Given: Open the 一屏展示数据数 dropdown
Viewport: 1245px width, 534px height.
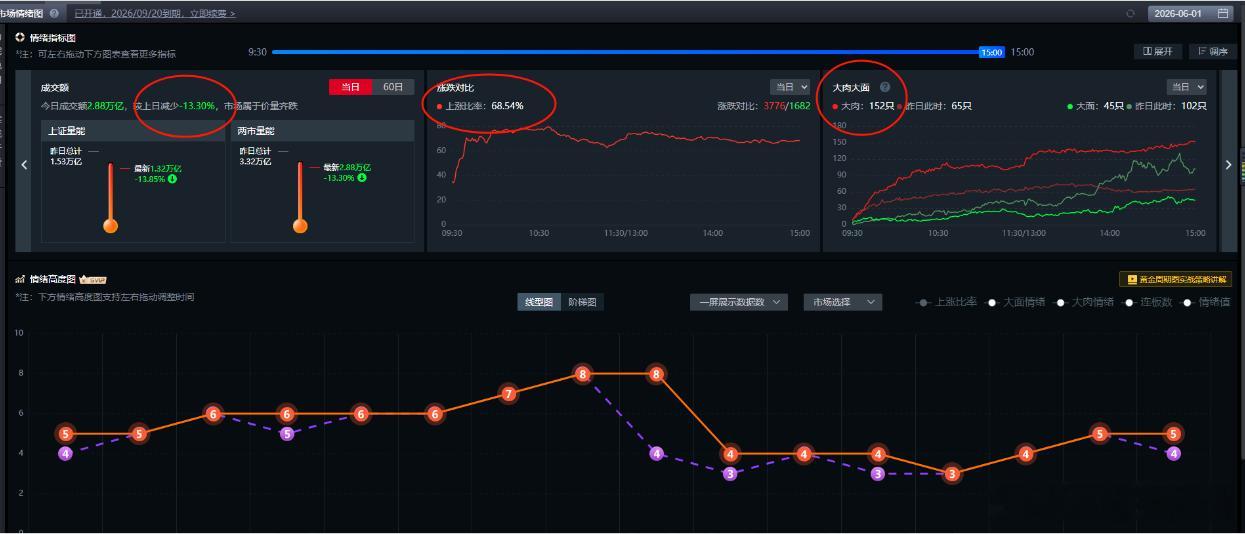Looking at the screenshot, I should click(739, 302).
